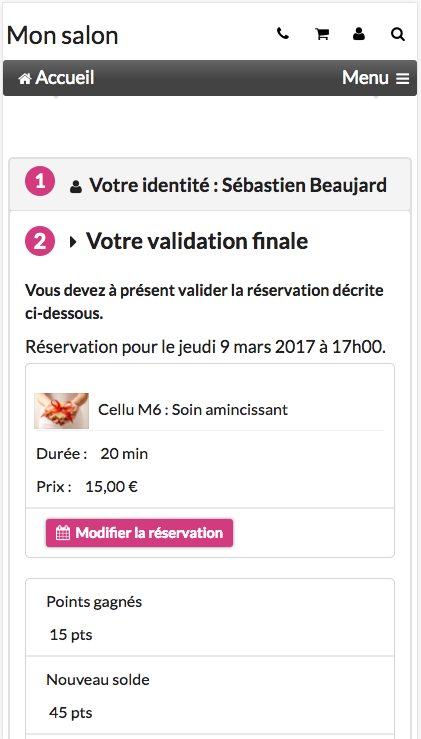Open the search magnifier icon

coord(398,34)
